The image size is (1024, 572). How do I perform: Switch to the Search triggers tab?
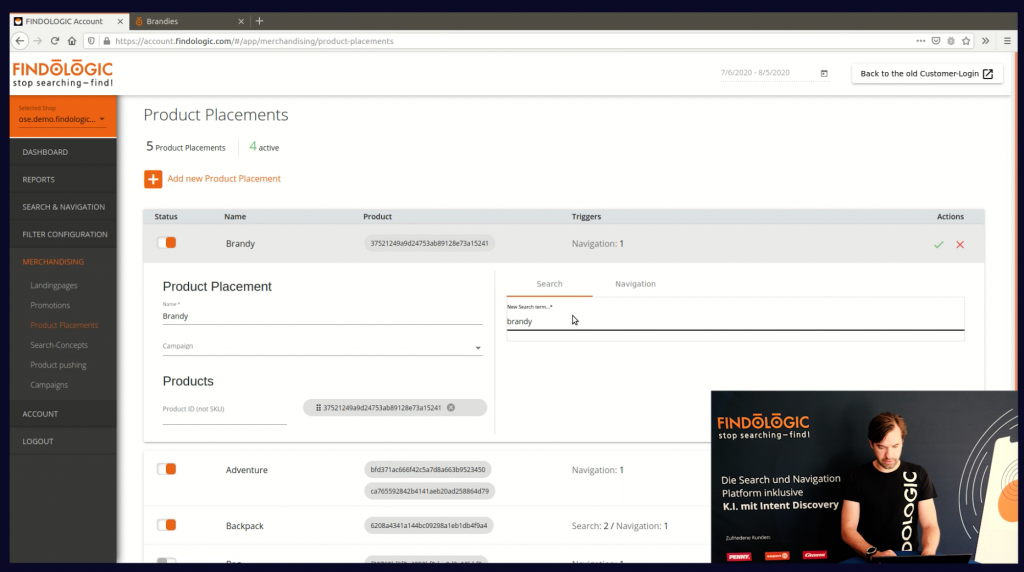click(549, 284)
